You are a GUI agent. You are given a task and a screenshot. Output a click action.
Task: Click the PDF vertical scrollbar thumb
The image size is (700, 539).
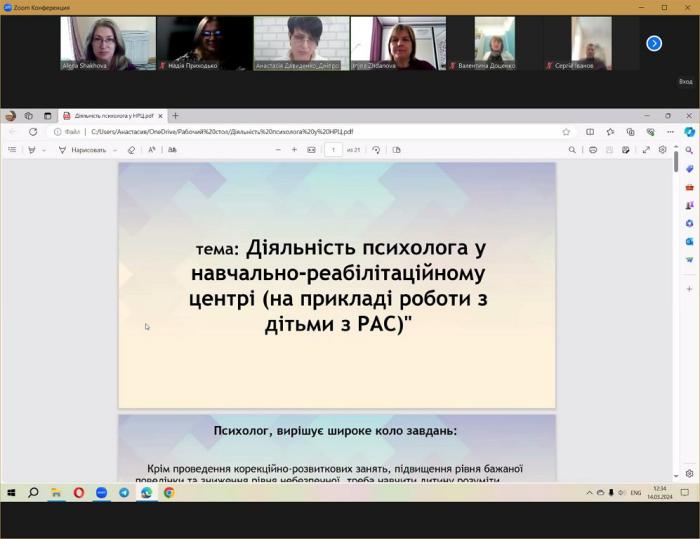676,162
